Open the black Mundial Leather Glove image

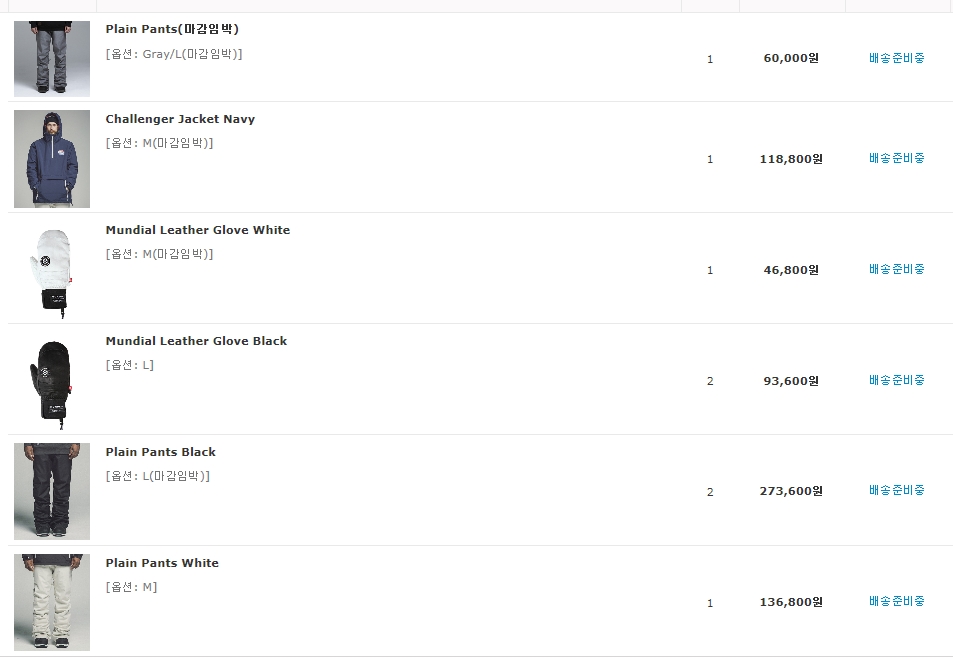pos(52,381)
